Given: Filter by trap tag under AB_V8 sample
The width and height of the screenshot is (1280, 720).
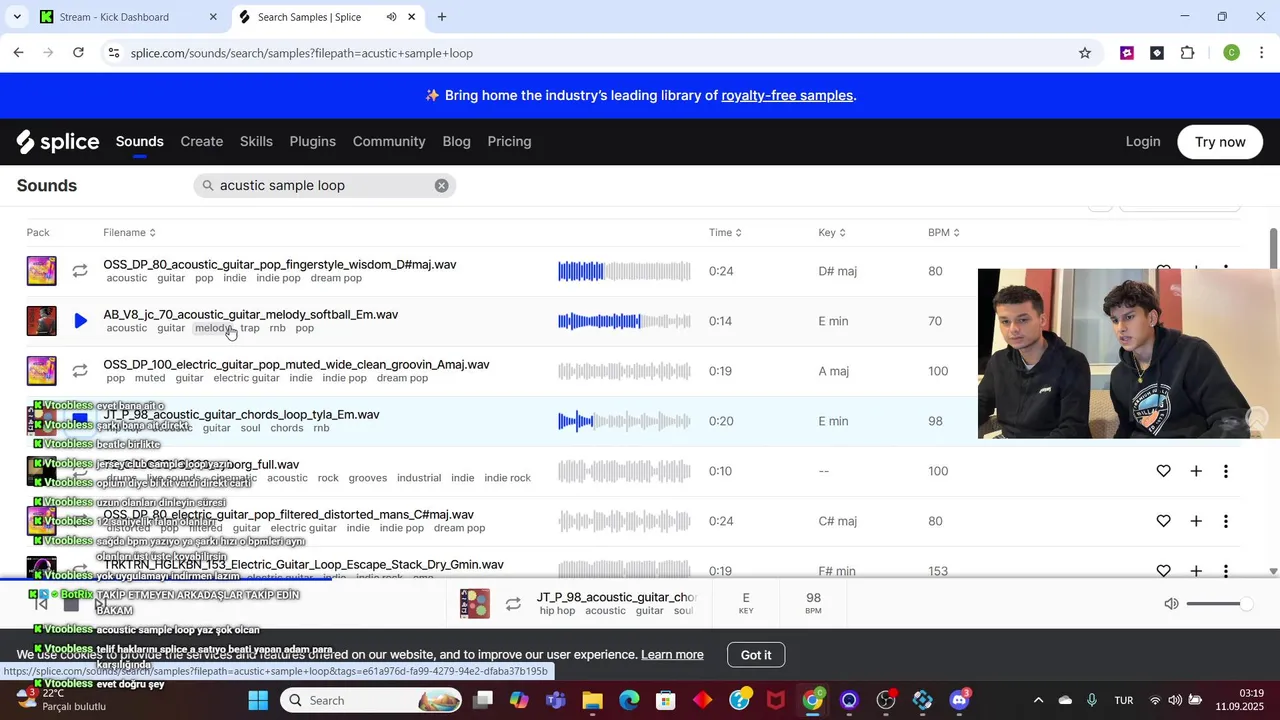Looking at the screenshot, I should [250, 328].
